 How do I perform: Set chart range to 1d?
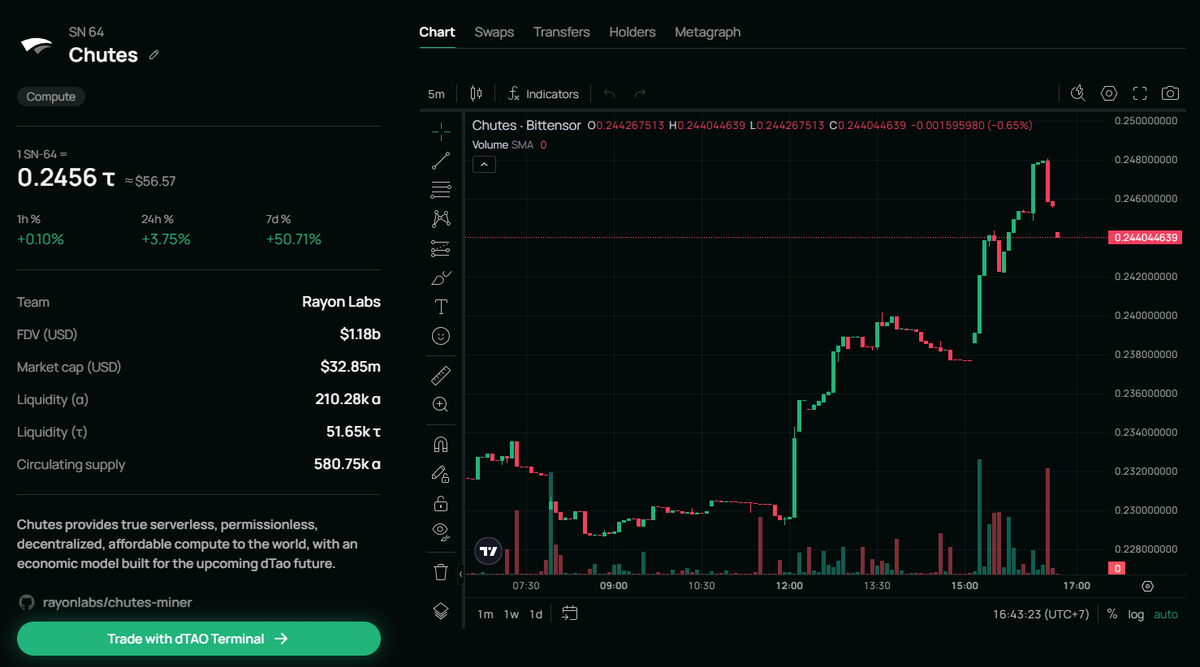click(536, 614)
